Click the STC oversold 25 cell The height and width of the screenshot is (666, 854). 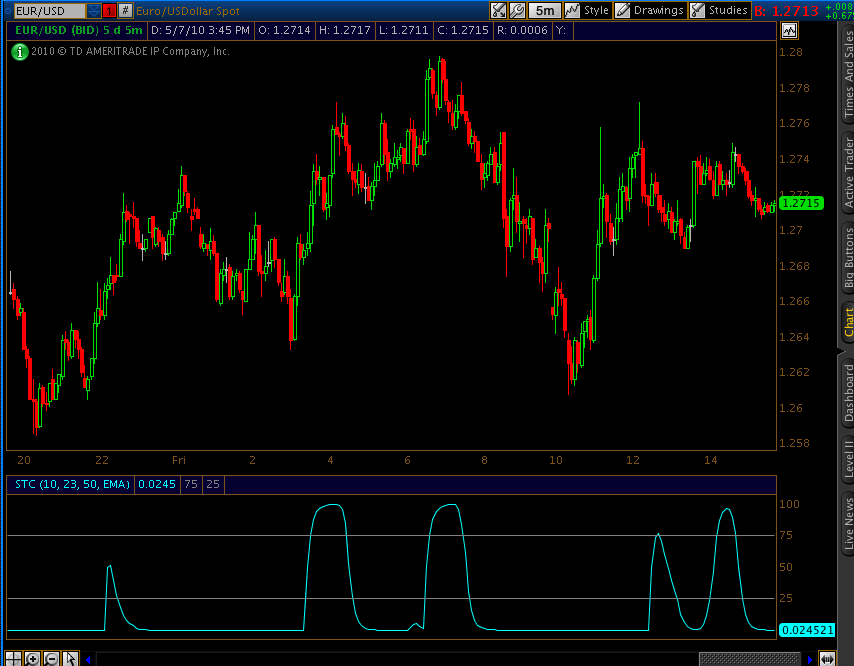pyautogui.click(x=213, y=484)
